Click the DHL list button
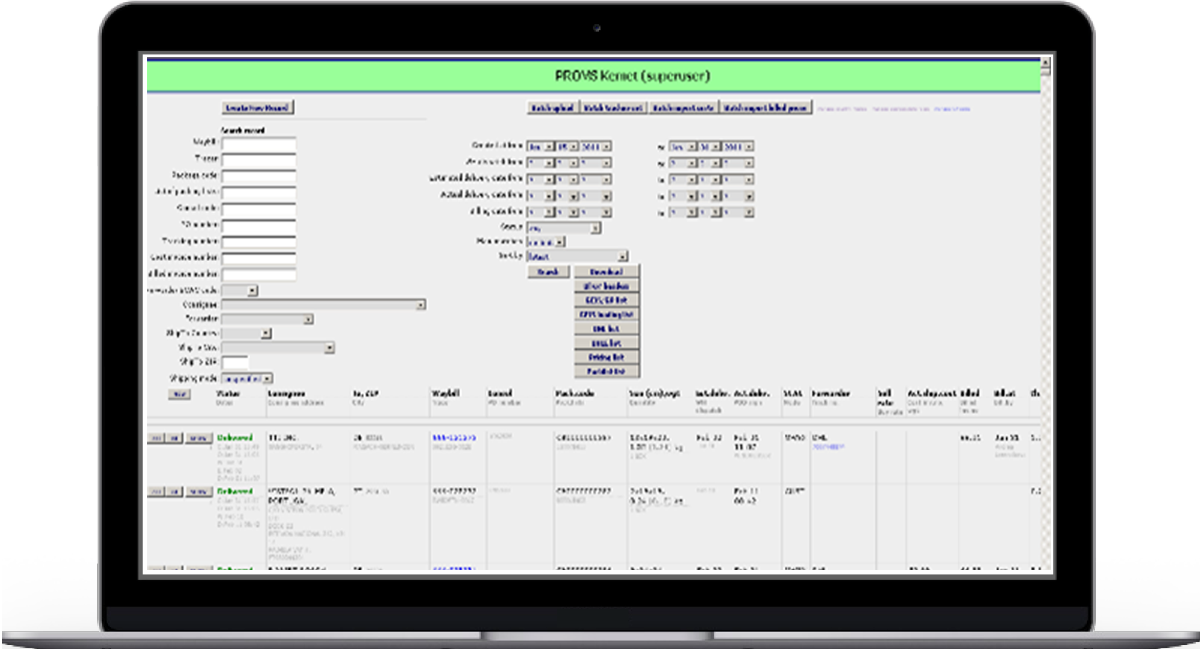Image resolution: width=1200 pixels, height=649 pixels. point(606,328)
